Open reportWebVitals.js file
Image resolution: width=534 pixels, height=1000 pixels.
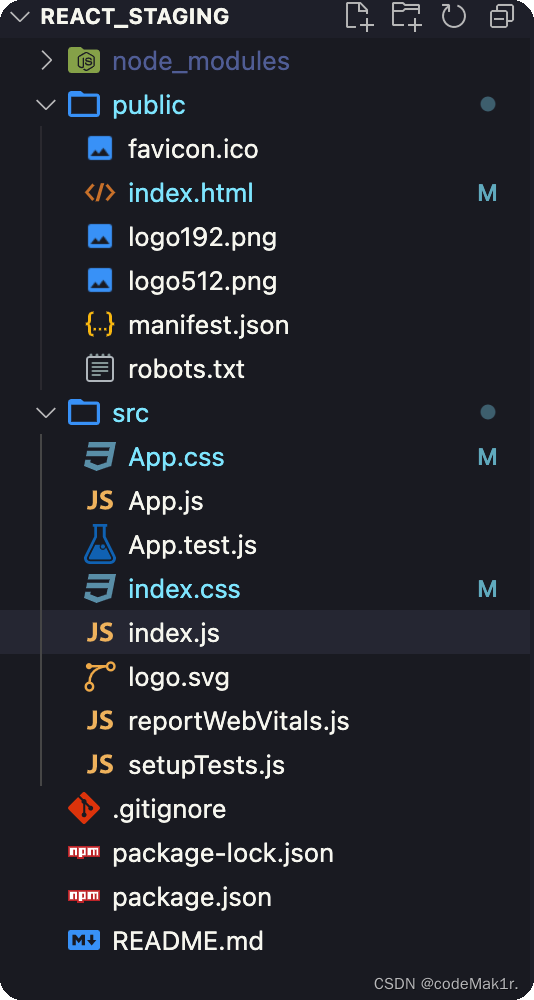tap(239, 722)
